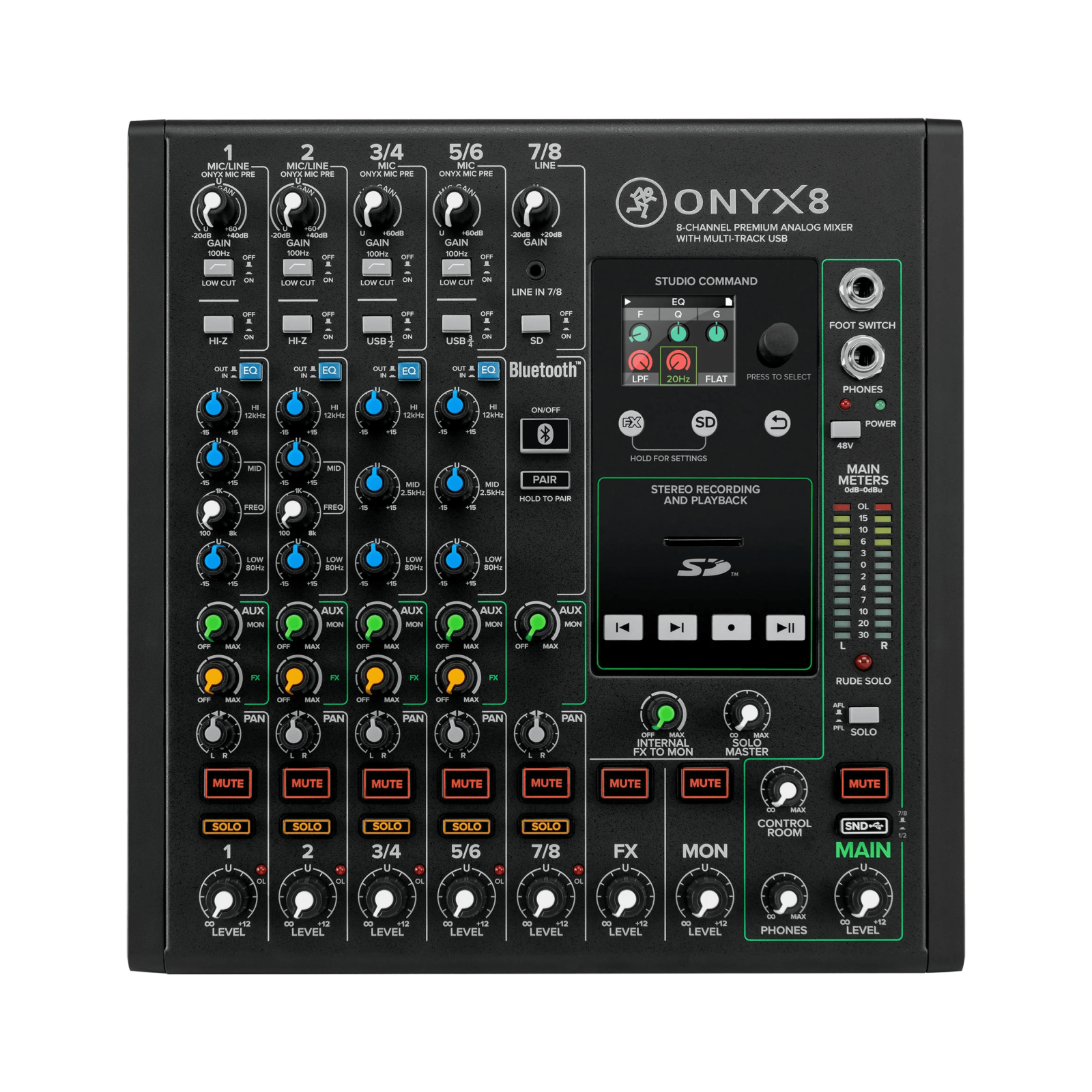The image size is (1092, 1092).
Task: Solo channel 7/8
Action: tap(546, 827)
